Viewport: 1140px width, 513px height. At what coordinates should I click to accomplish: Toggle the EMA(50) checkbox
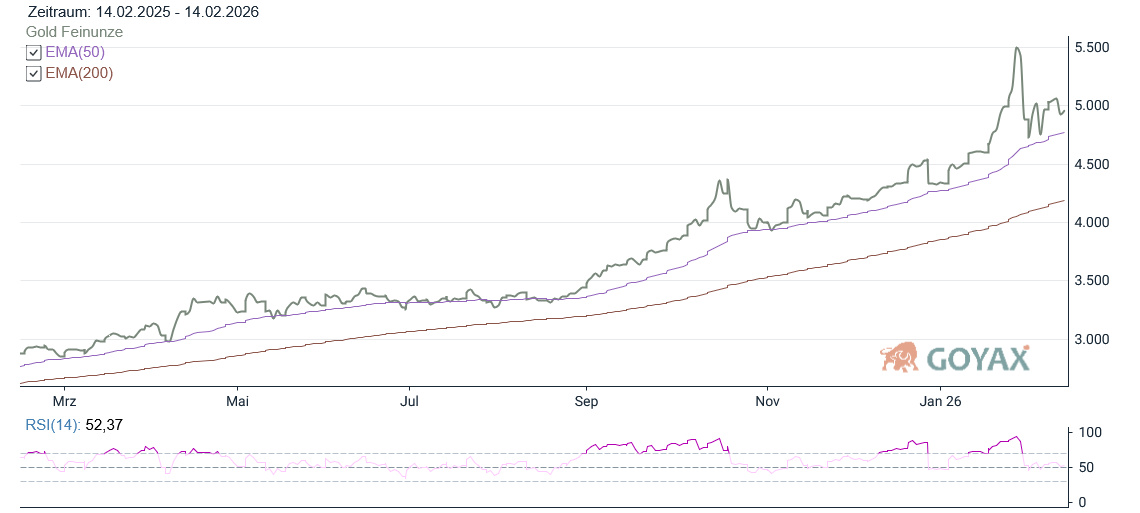[x=33, y=53]
